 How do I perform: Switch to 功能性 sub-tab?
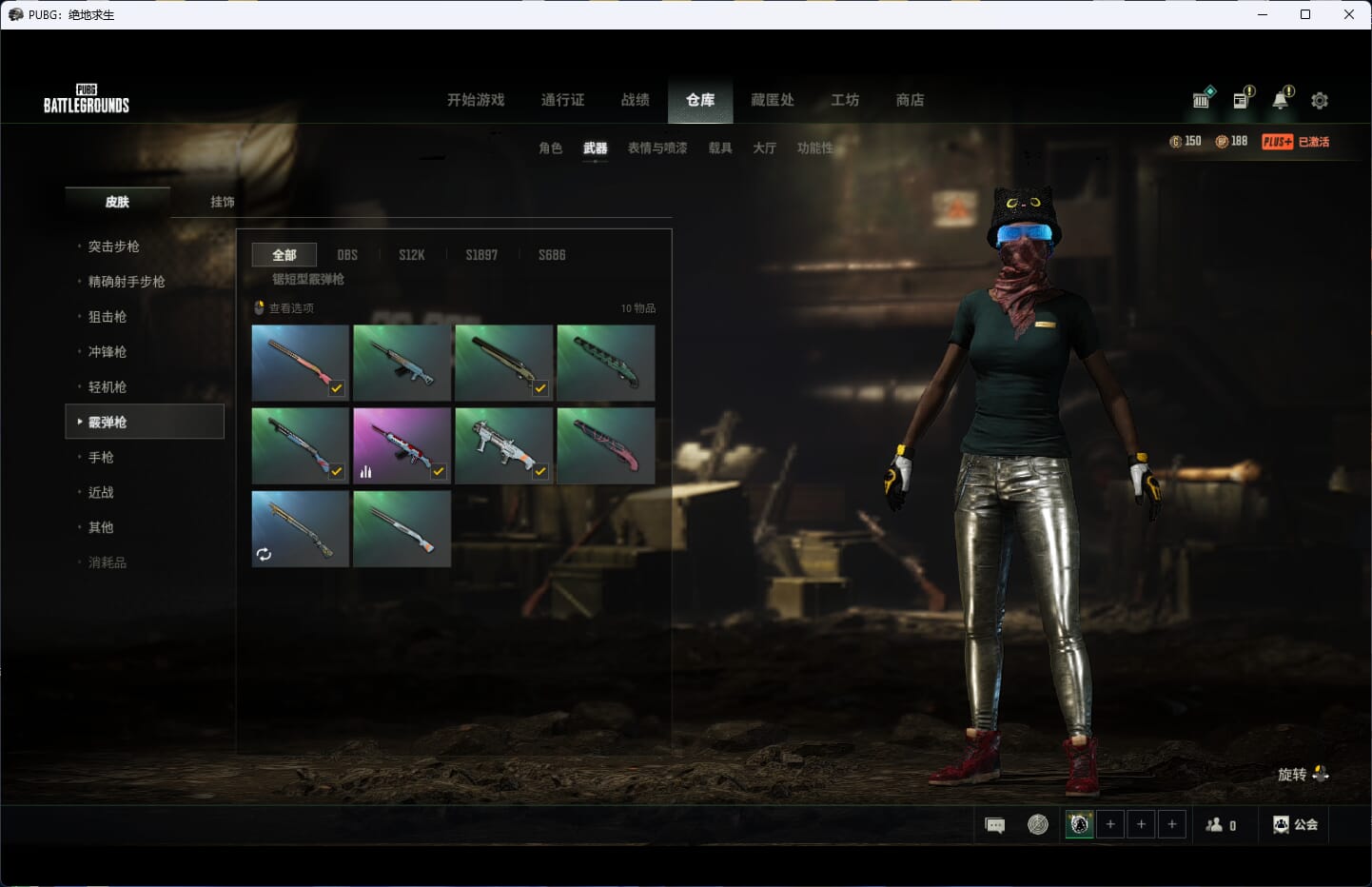click(814, 148)
